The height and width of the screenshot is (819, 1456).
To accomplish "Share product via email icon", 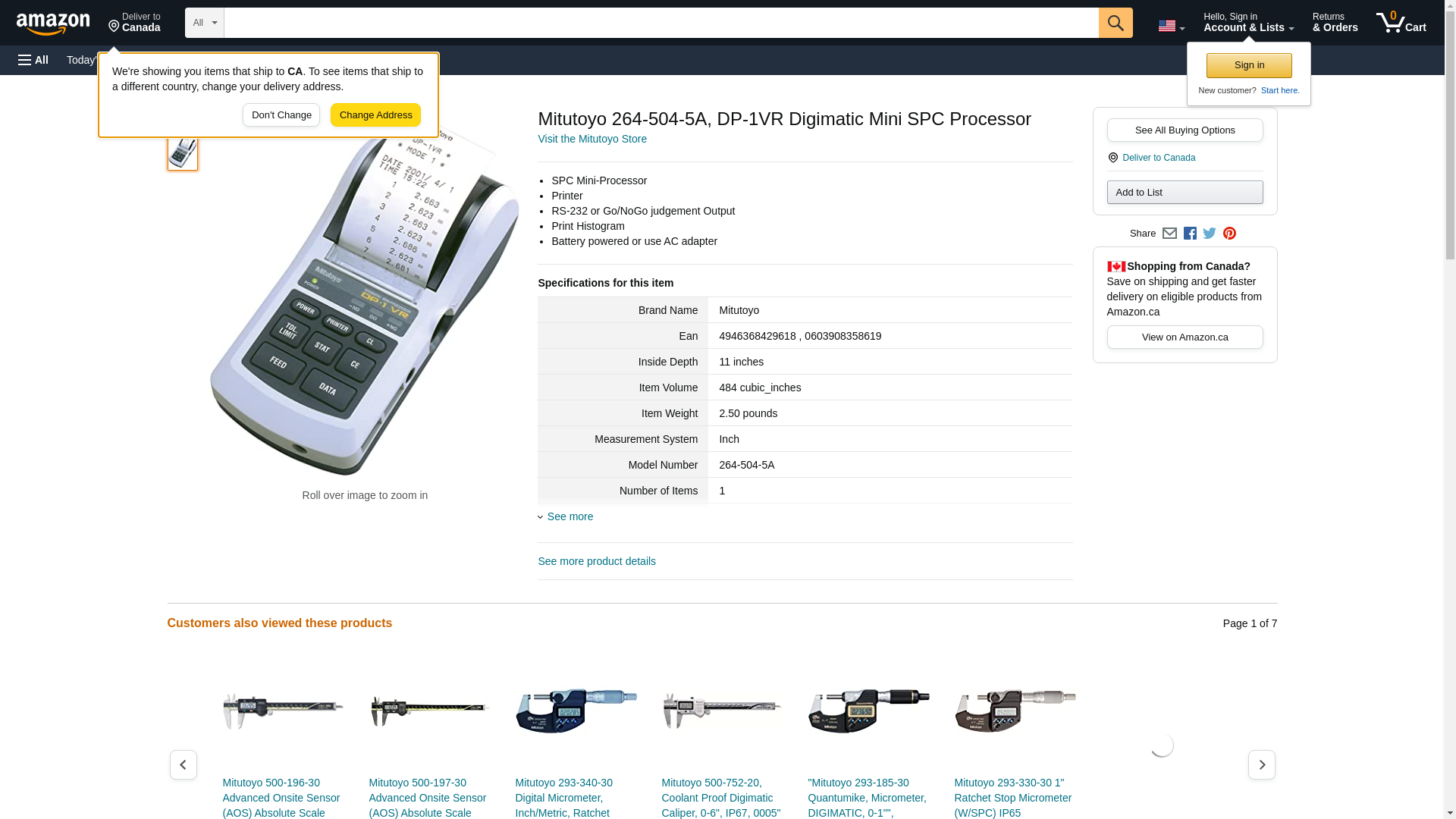I will pos(1169,234).
